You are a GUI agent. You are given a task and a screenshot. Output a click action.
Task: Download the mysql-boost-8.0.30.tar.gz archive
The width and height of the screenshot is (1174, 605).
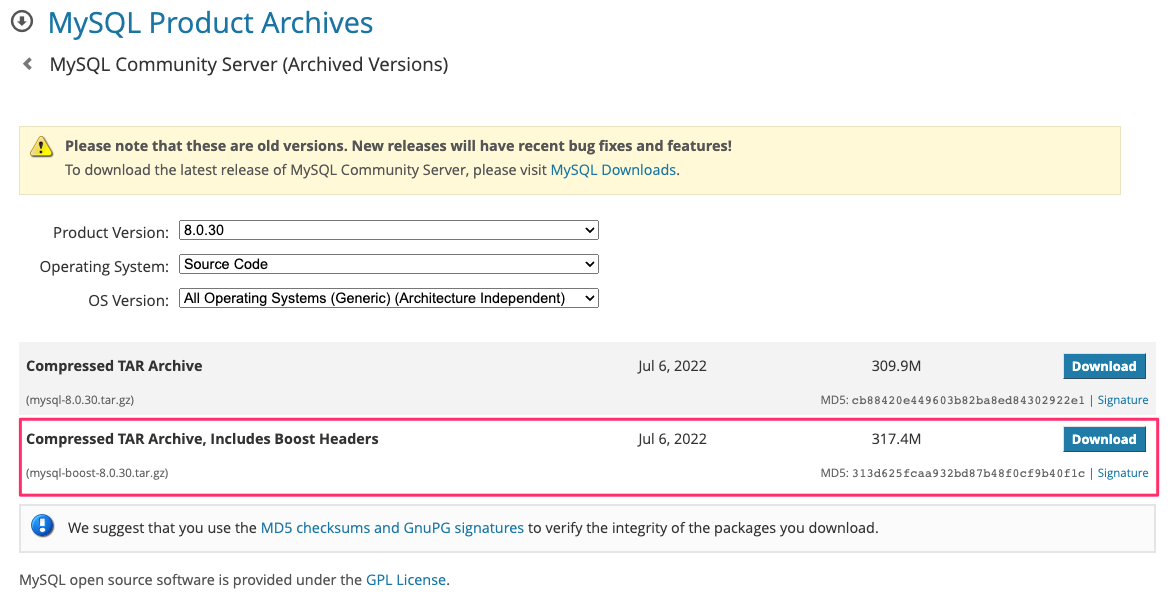(x=1104, y=440)
